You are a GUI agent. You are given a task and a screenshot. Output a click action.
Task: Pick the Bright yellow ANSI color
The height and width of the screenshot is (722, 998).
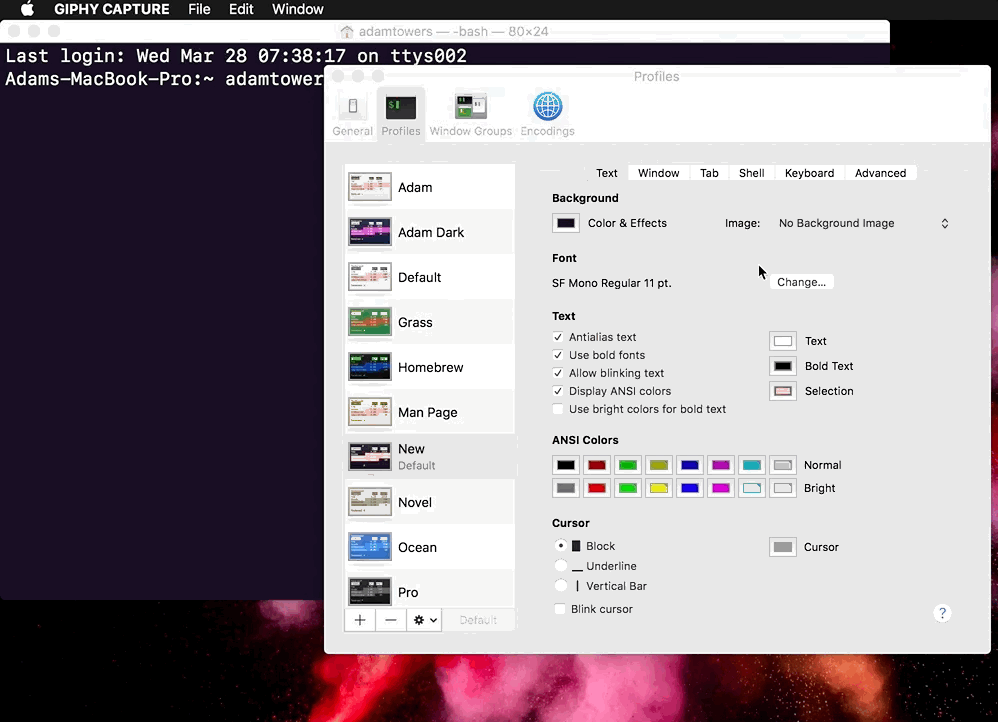coord(659,488)
